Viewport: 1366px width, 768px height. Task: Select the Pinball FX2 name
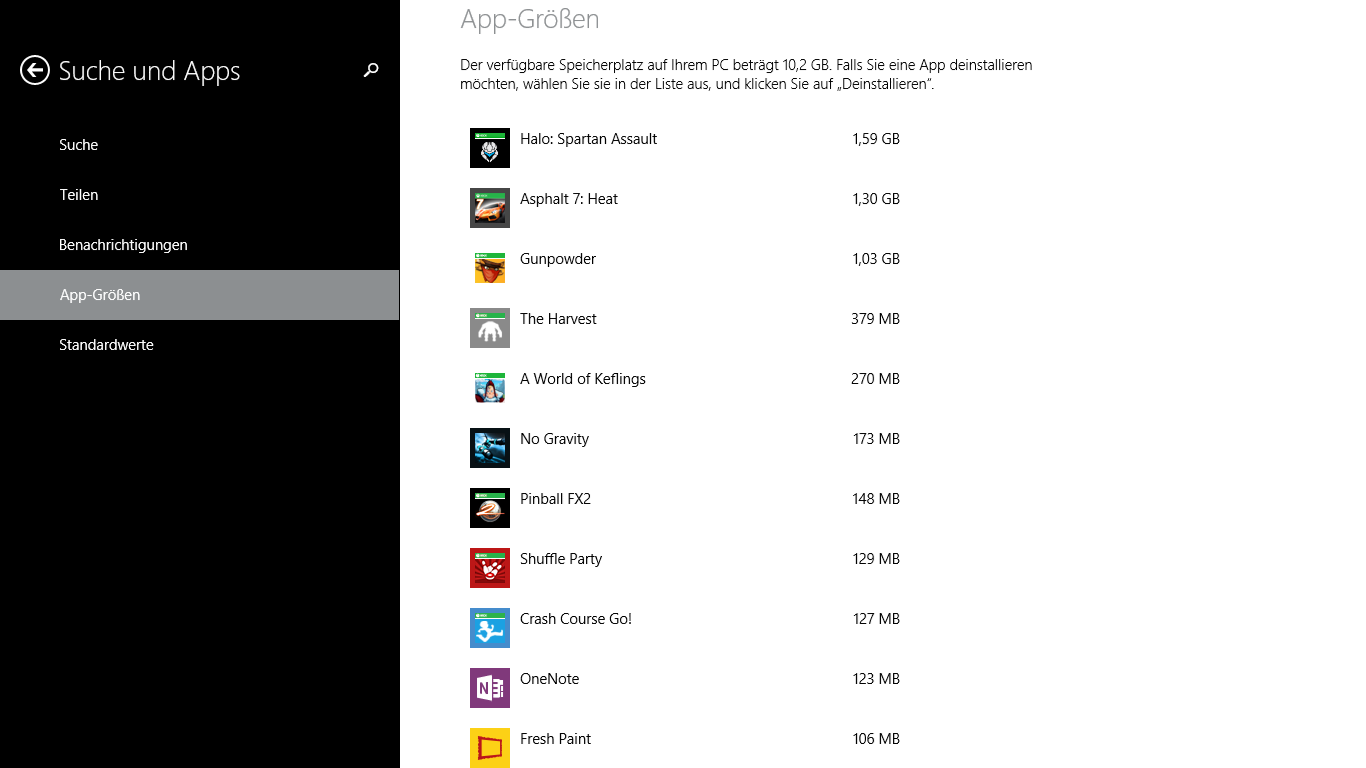pos(555,499)
